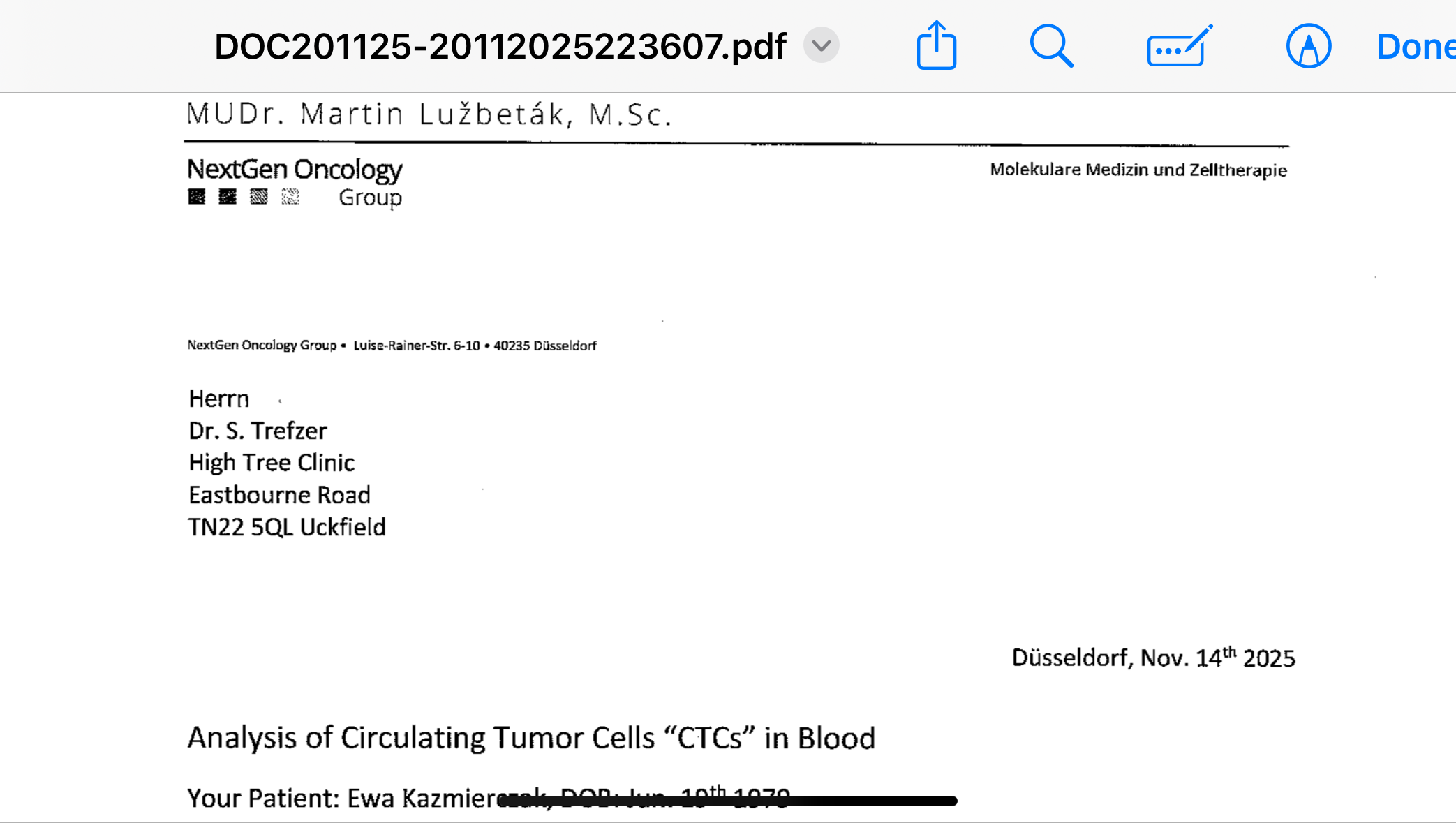
Task: Tap the Herrn salutation line
Action: coord(218,399)
